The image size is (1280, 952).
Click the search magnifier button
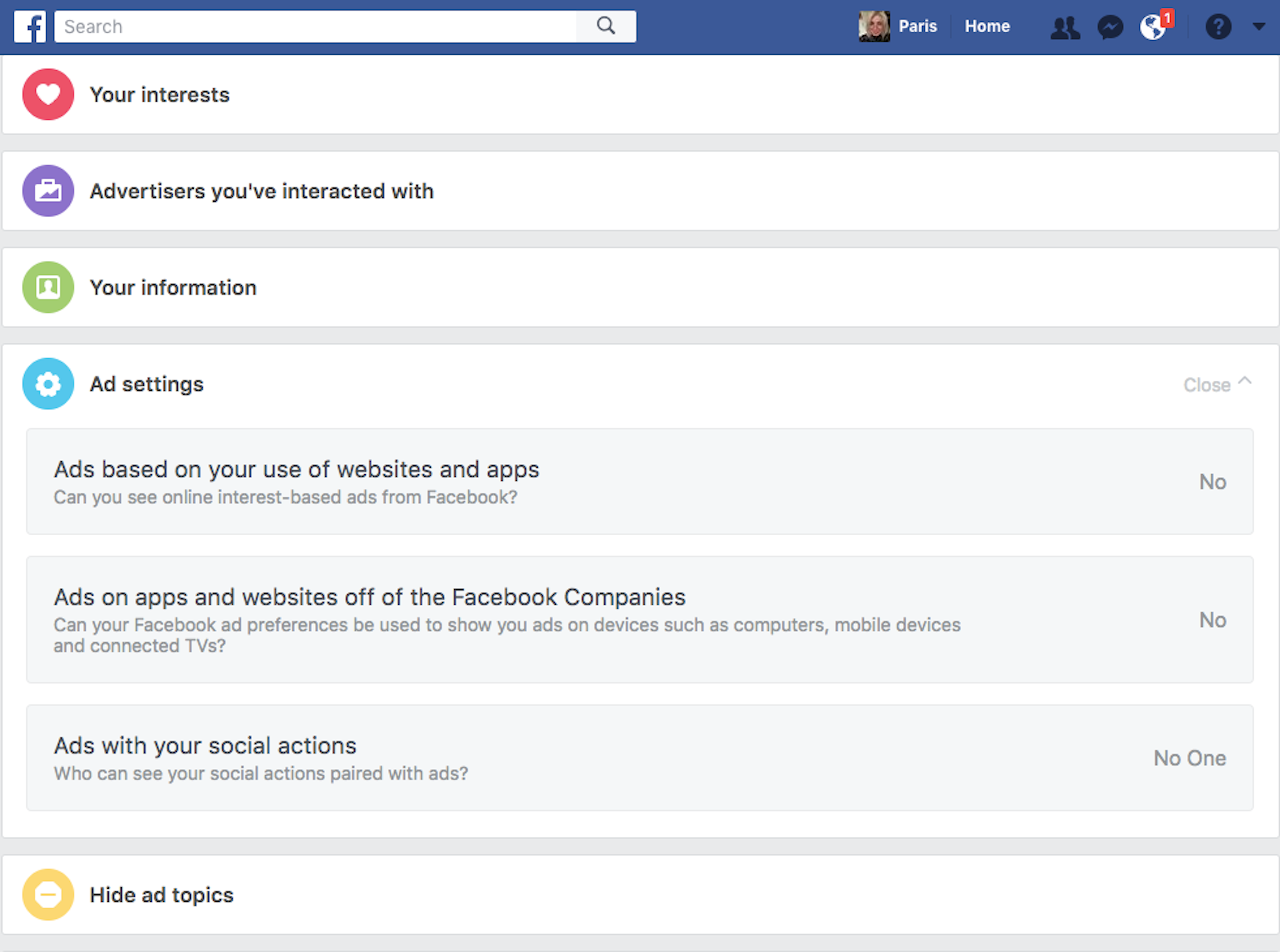pyautogui.click(x=606, y=27)
